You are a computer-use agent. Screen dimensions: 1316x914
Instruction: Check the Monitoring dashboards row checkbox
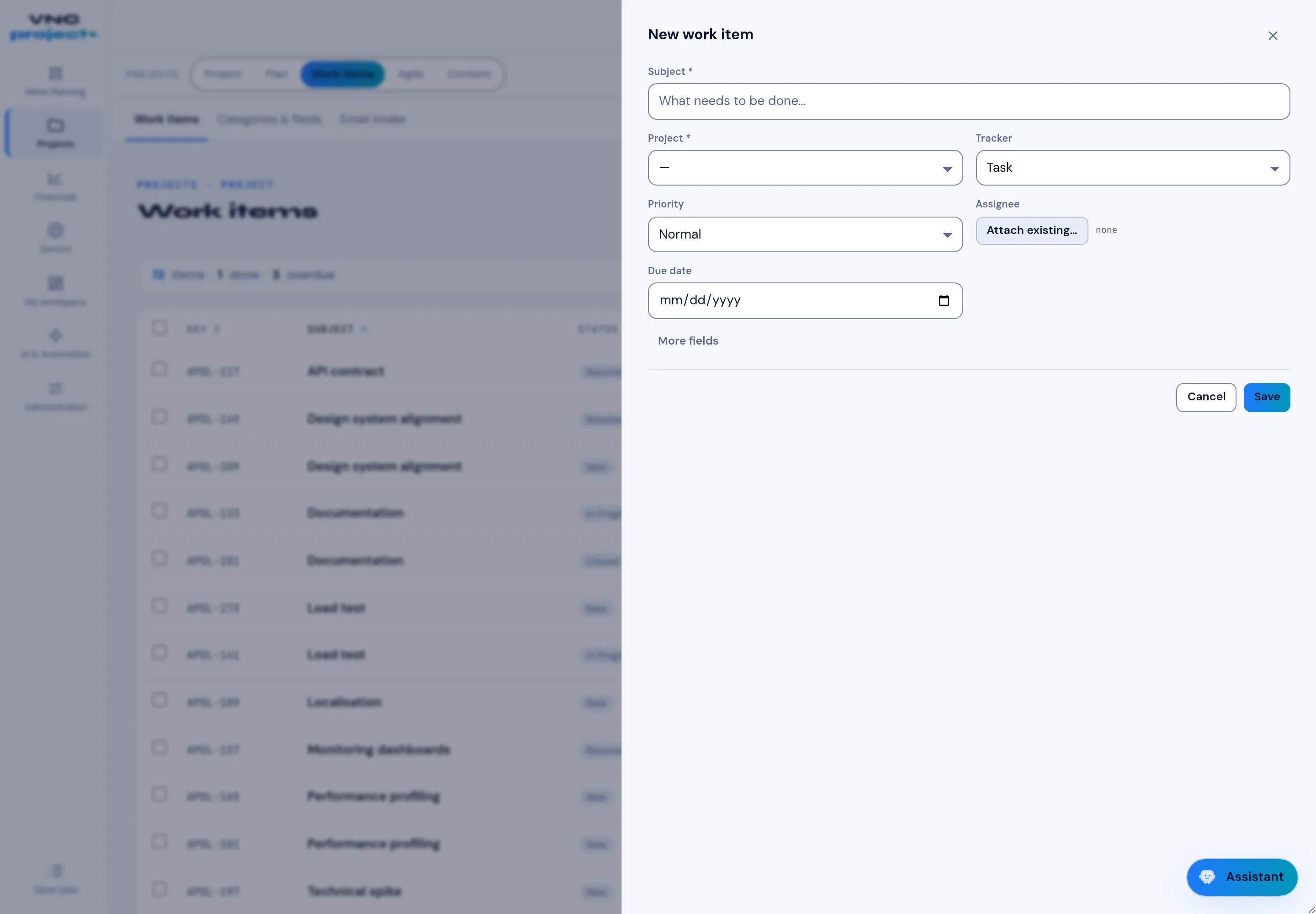[x=159, y=748]
